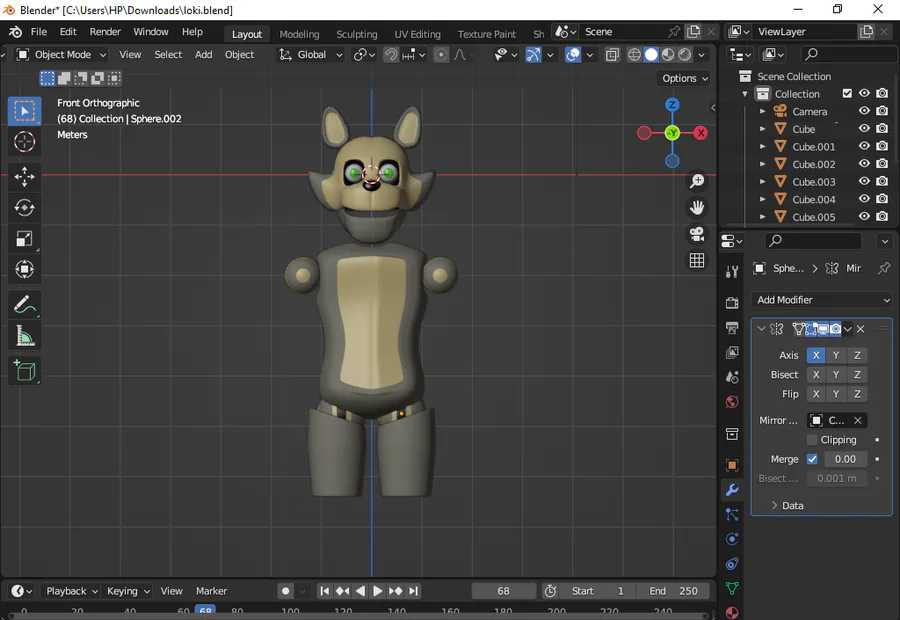Open the Playback dropdown in timeline
Image resolution: width=900 pixels, height=620 pixels.
click(x=72, y=591)
